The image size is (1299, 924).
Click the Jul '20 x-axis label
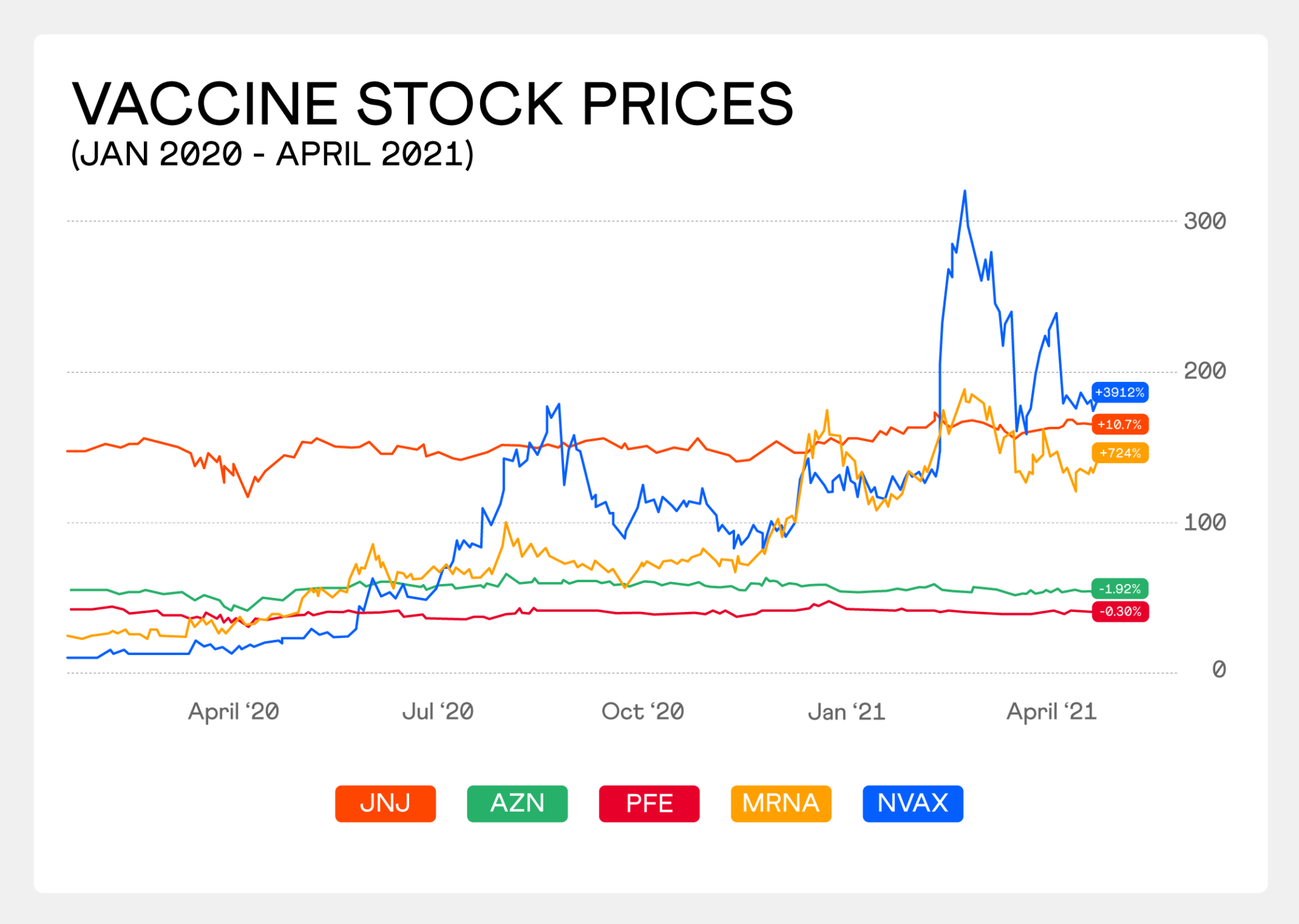point(438,712)
